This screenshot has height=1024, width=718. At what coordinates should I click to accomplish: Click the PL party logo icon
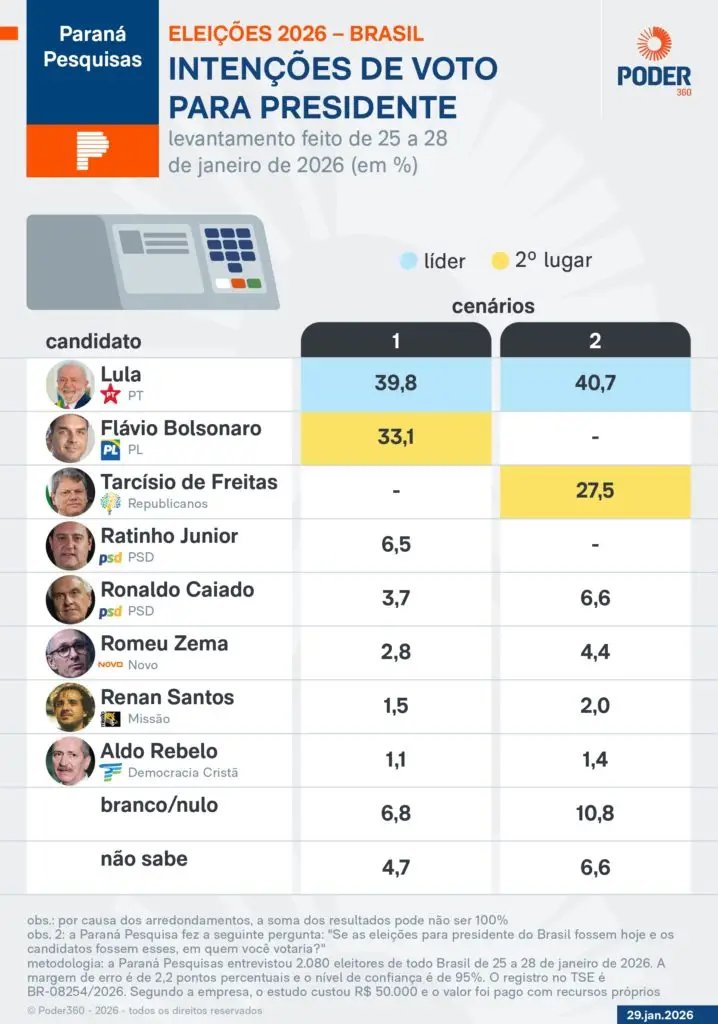point(111,450)
